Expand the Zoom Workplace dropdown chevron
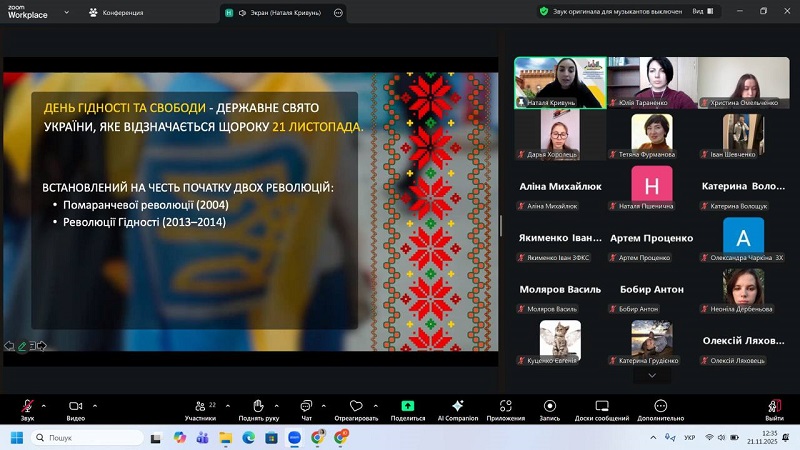 (67, 12)
